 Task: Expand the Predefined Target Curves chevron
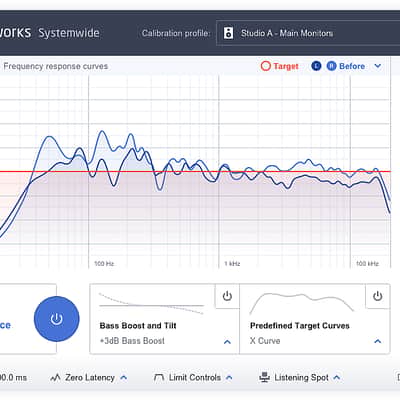pyautogui.click(x=378, y=341)
